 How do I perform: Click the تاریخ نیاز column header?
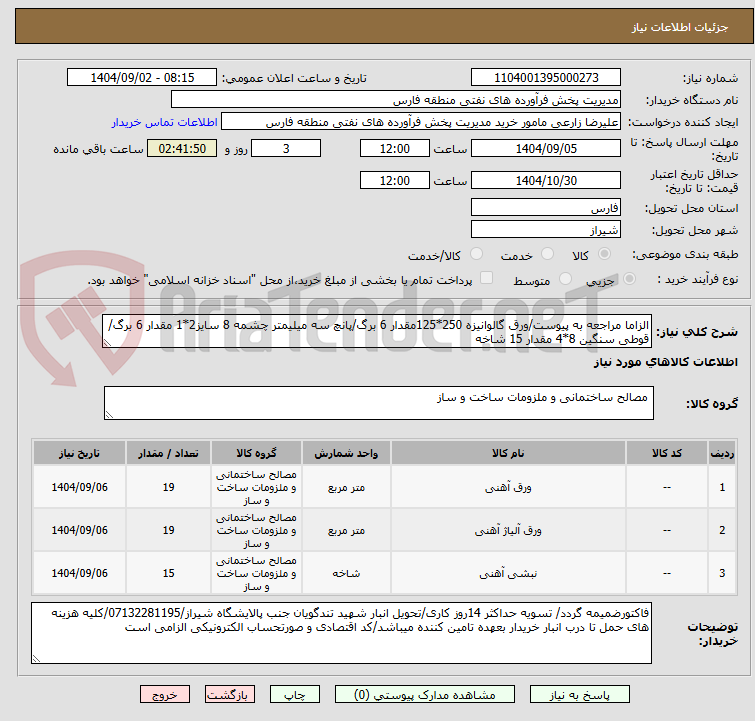pyautogui.click(x=79, y=453)
